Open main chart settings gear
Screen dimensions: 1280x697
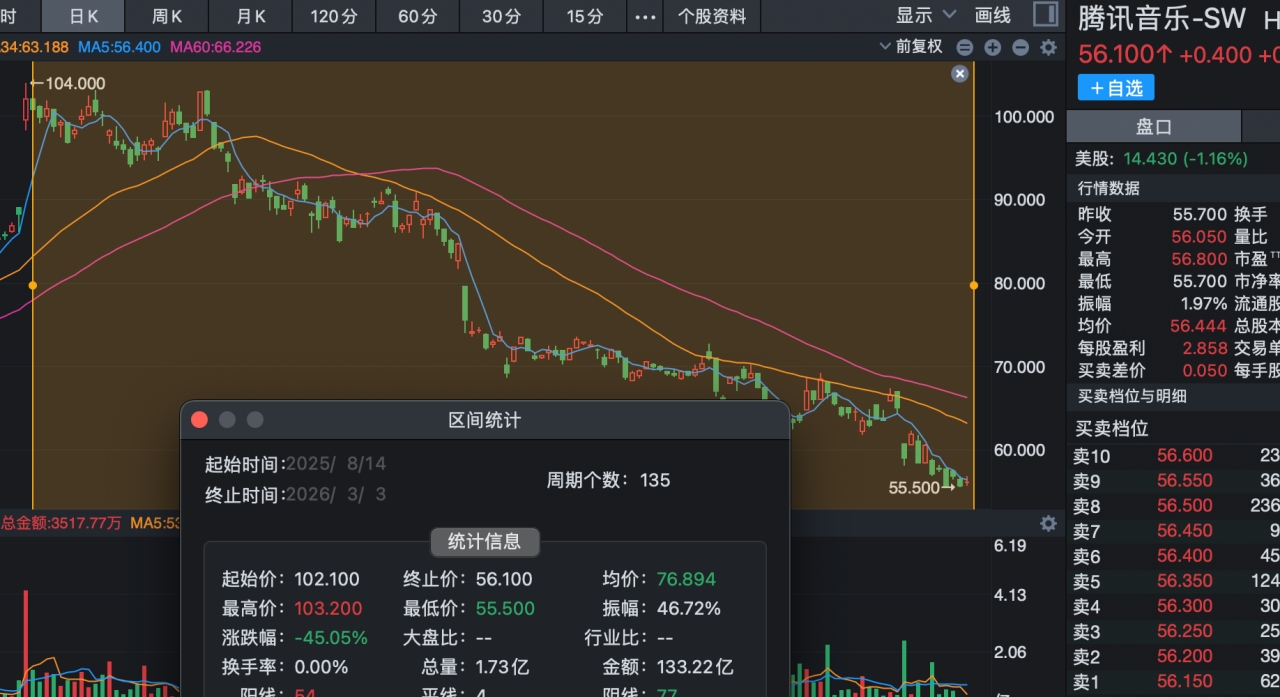pos(1048,47)
